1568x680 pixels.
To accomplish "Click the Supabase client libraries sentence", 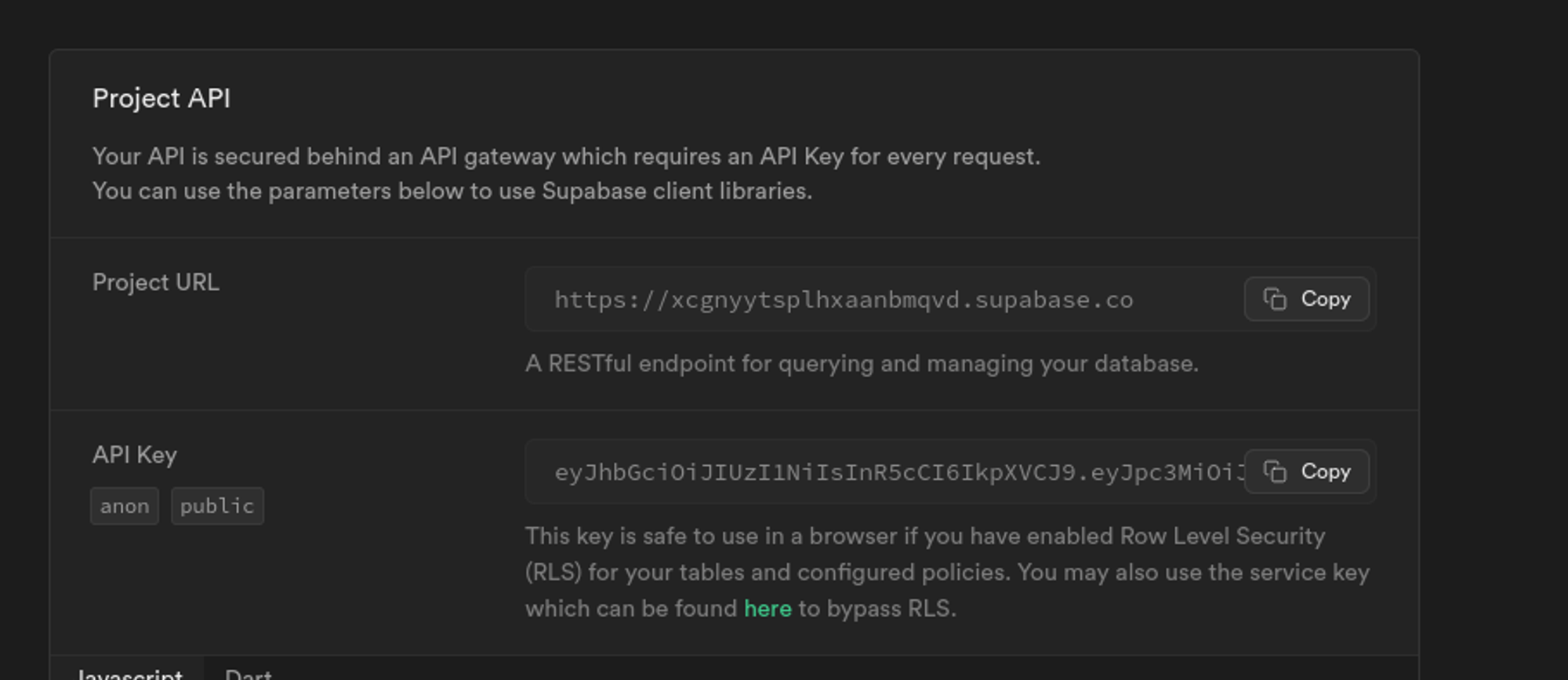I will coord(452,191).
